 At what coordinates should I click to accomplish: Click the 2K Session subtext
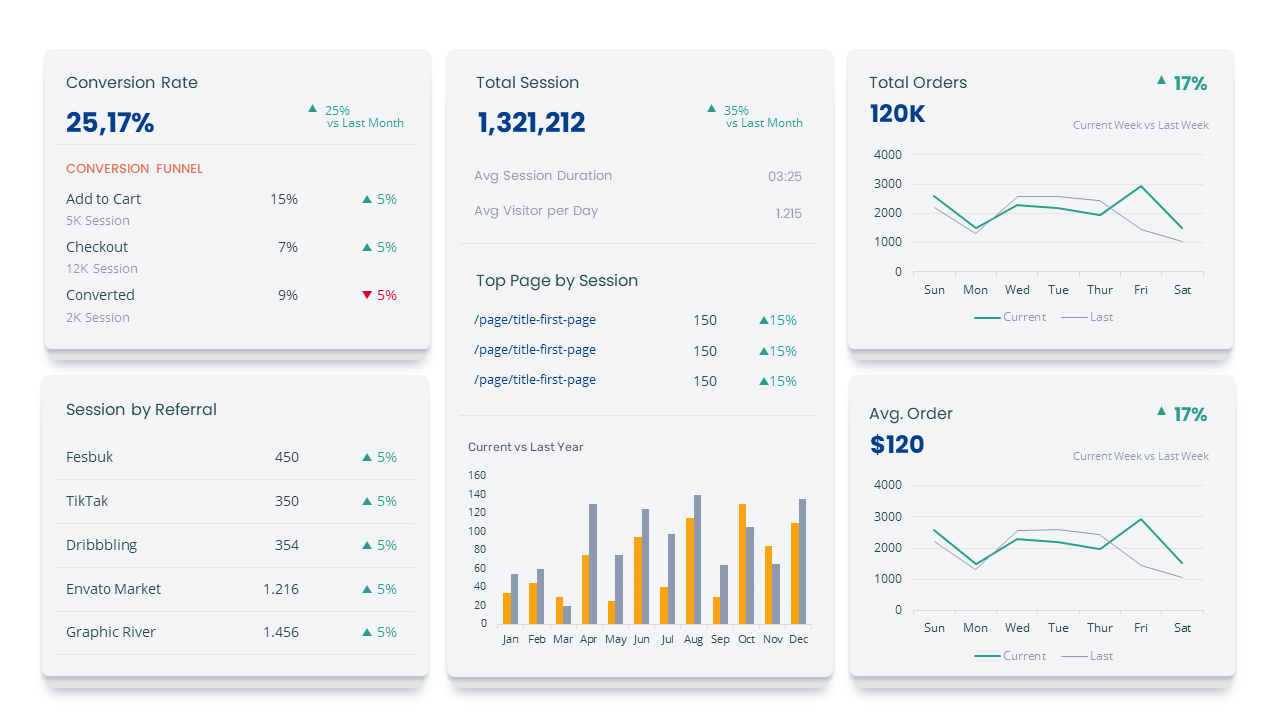coord(98,318)
